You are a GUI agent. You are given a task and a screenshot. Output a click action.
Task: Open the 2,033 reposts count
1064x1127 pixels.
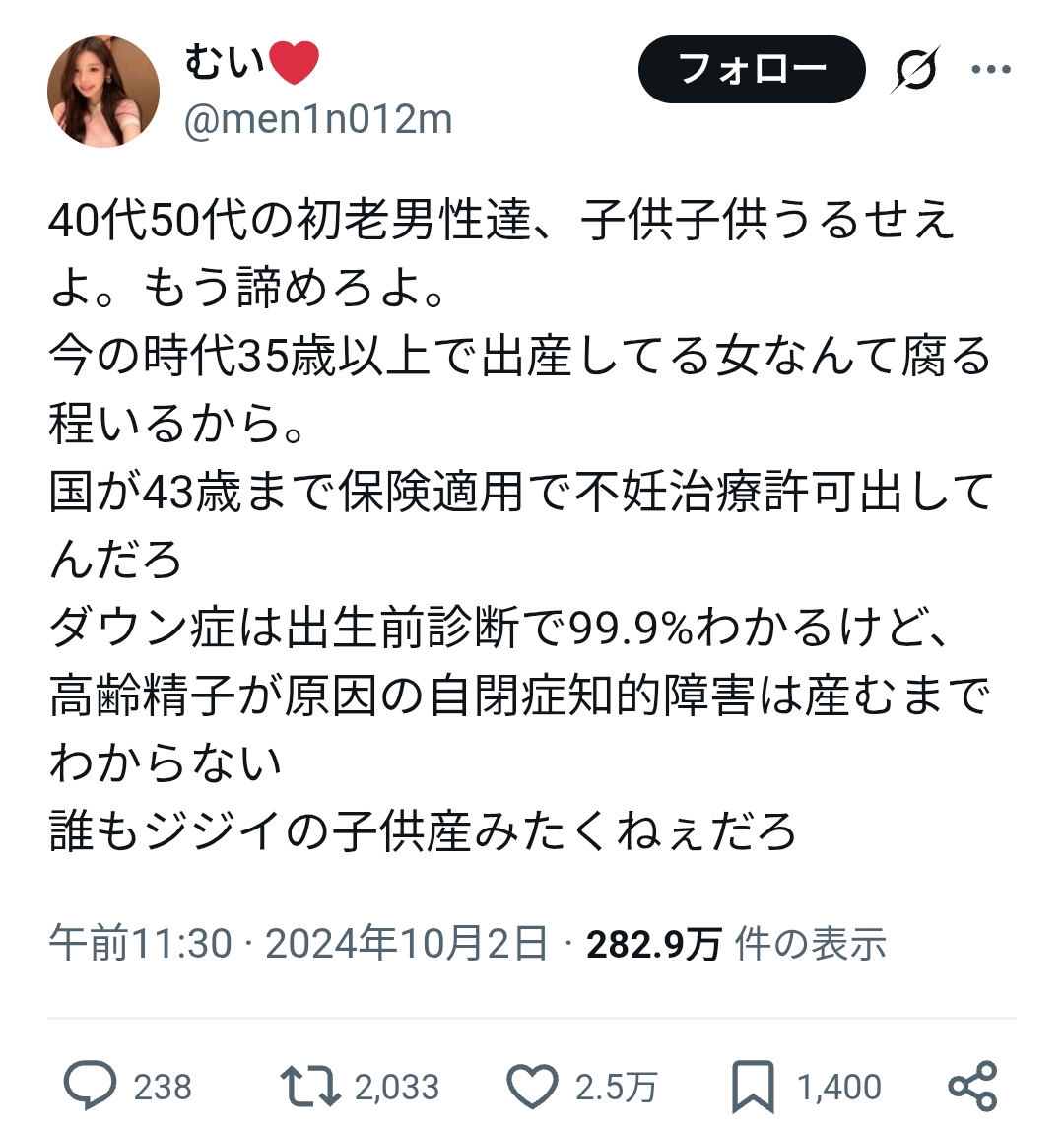pyautogui.click(x=397, y=1087)
